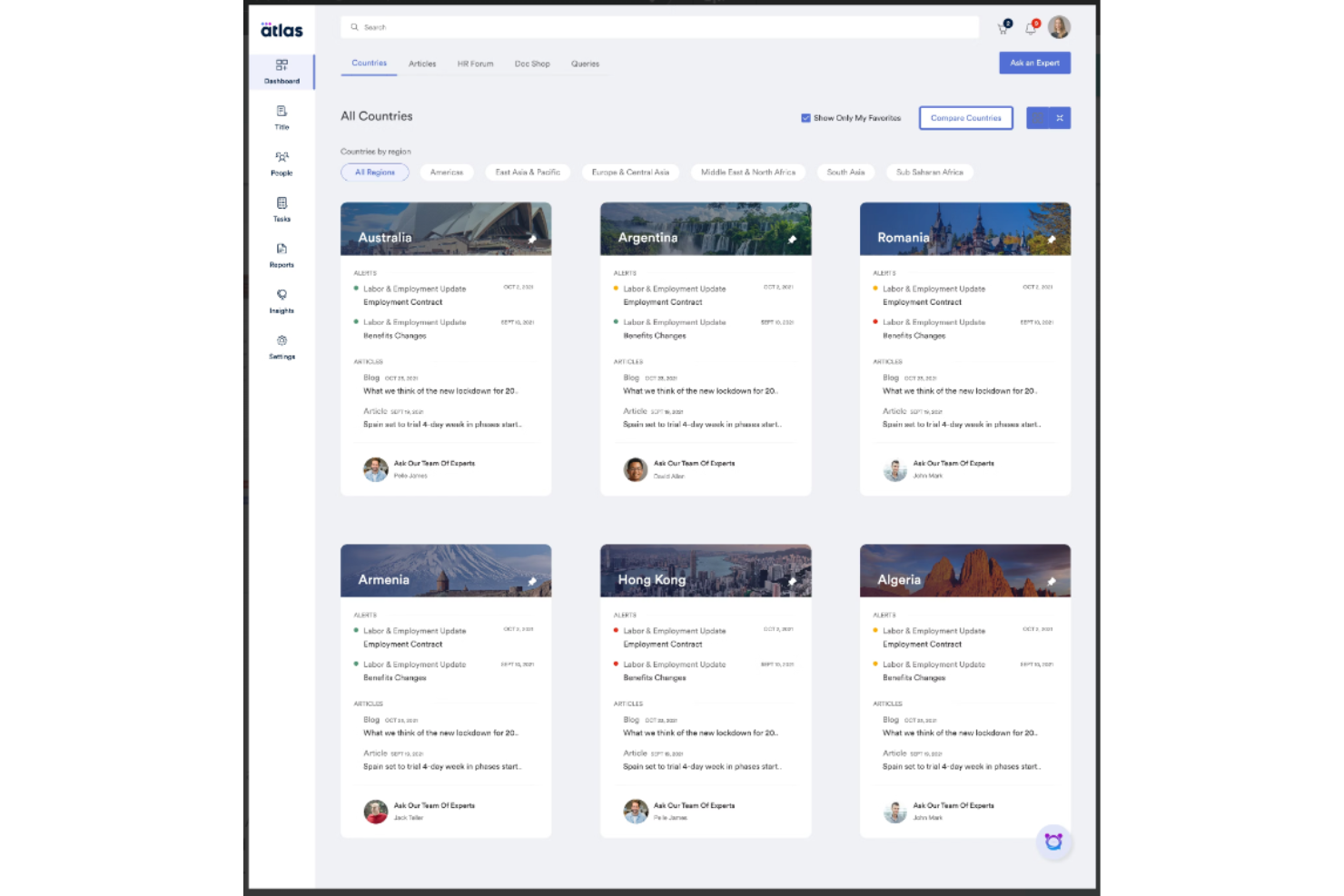Open the shopping cart with 2 items
Viewport: 1344px width, 896px height.
point(1002,27)
